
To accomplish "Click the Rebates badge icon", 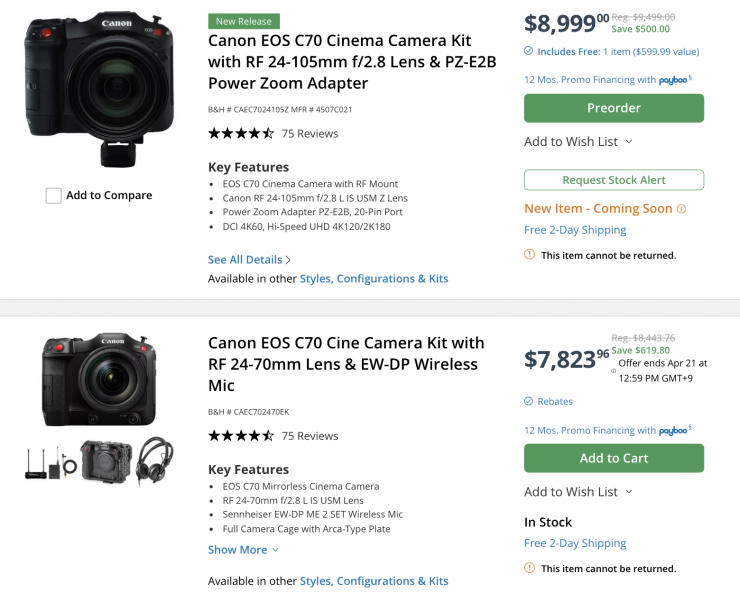I will coord(528,401).
